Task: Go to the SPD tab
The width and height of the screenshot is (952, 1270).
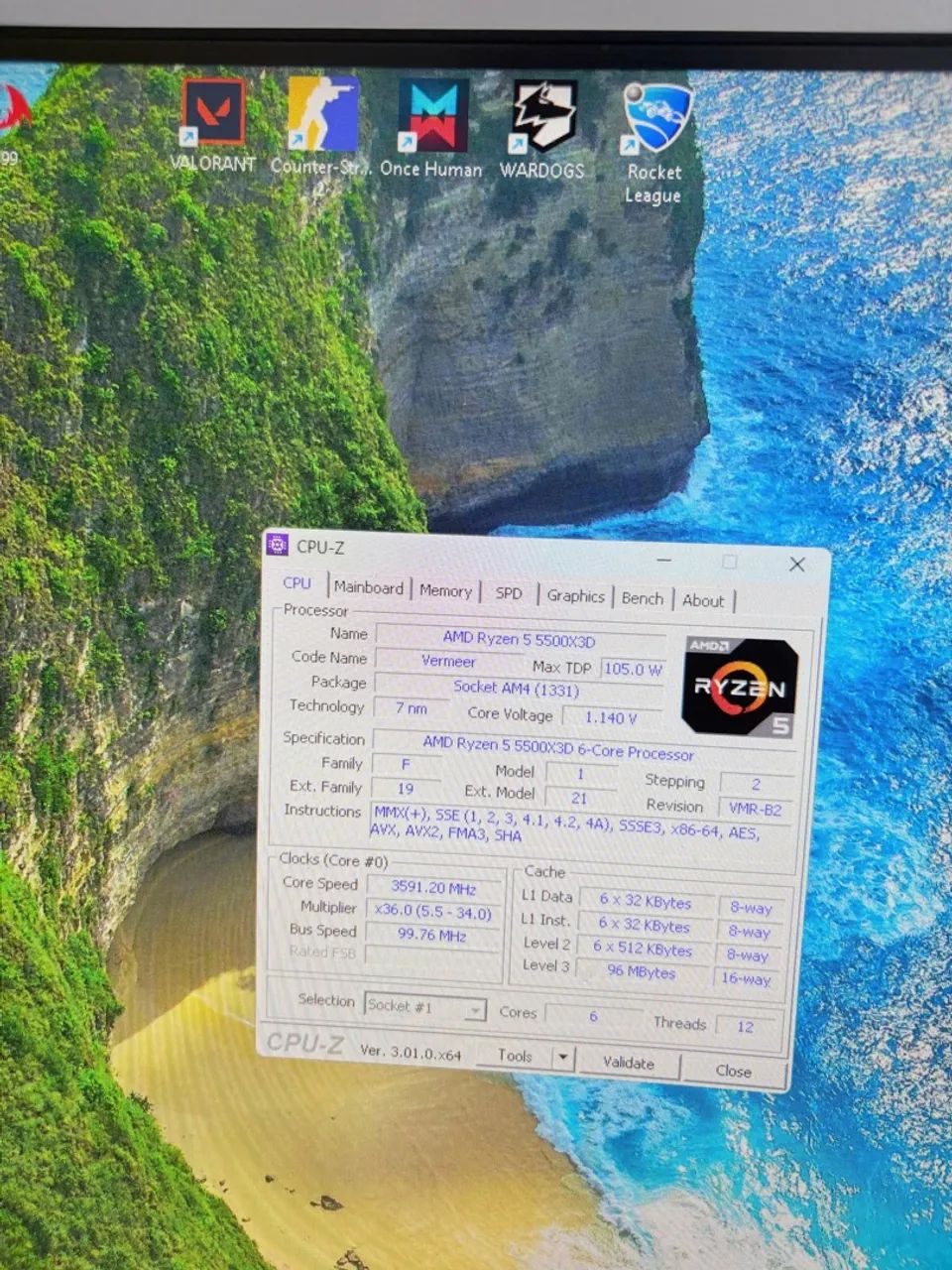Action: [x=510, y=593]
